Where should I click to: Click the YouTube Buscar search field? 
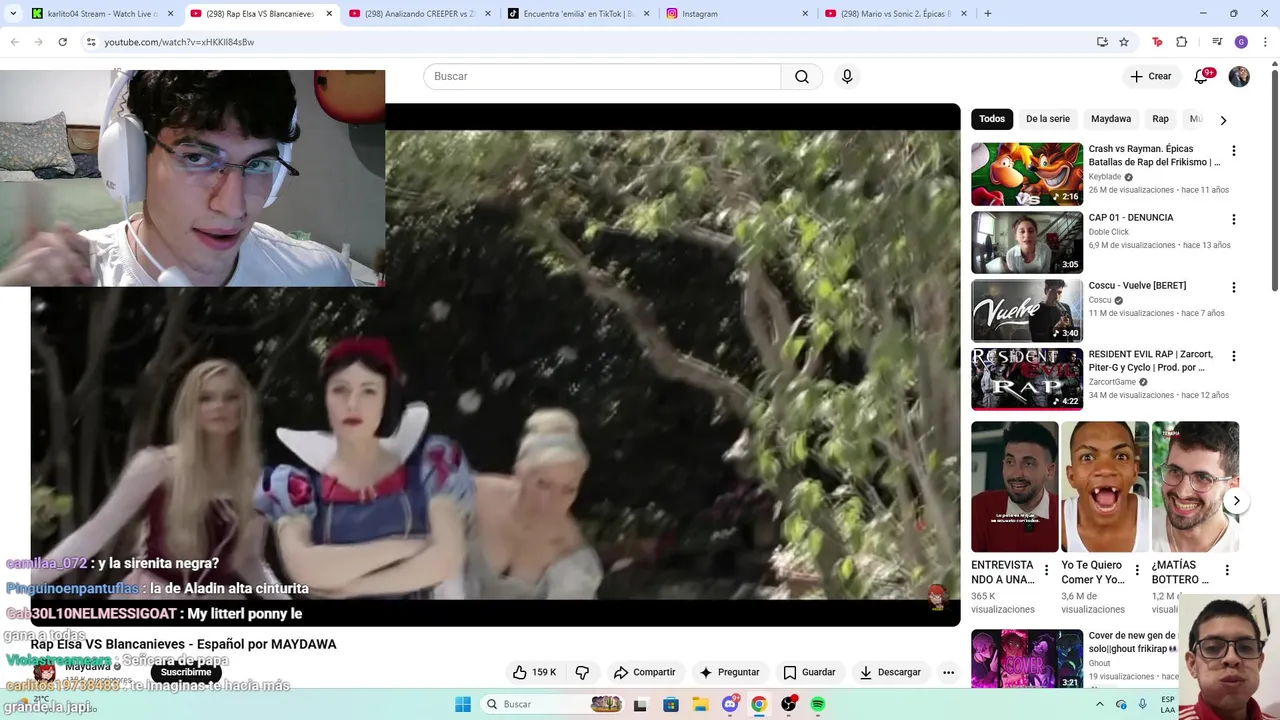[x=602, y=77]
